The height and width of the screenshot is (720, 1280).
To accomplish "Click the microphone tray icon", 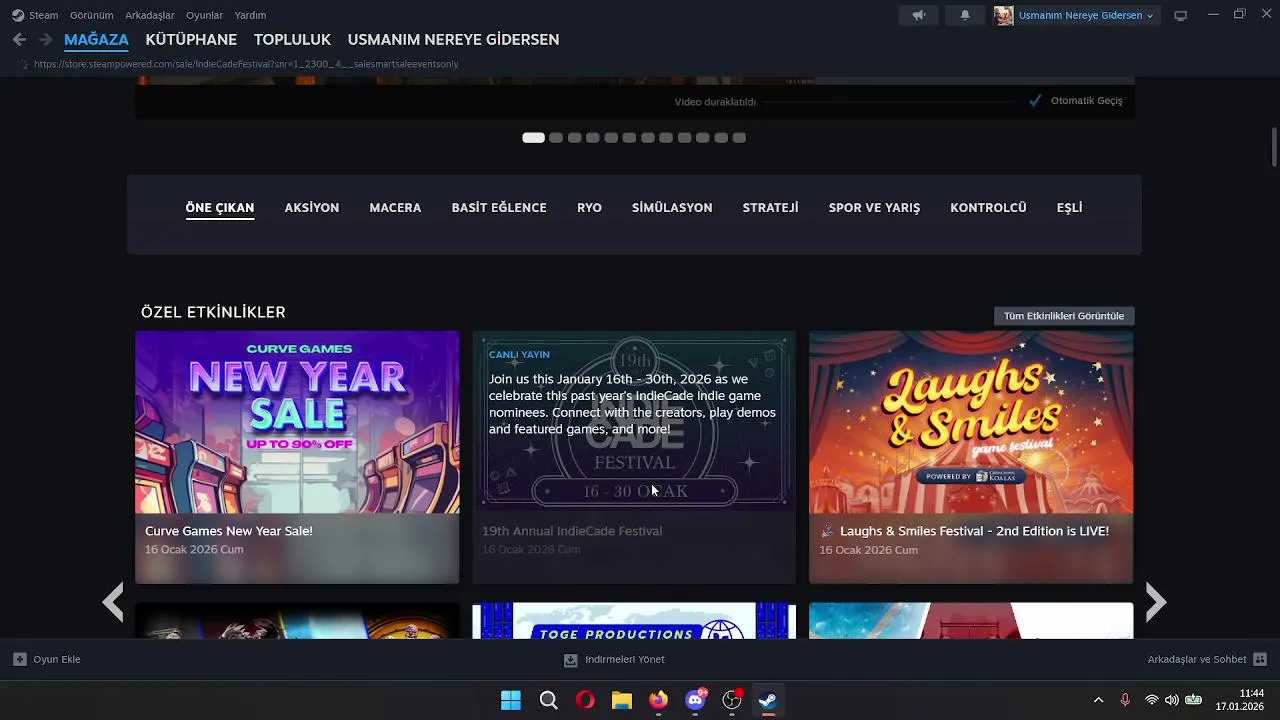I will [x=1125, y=700].
